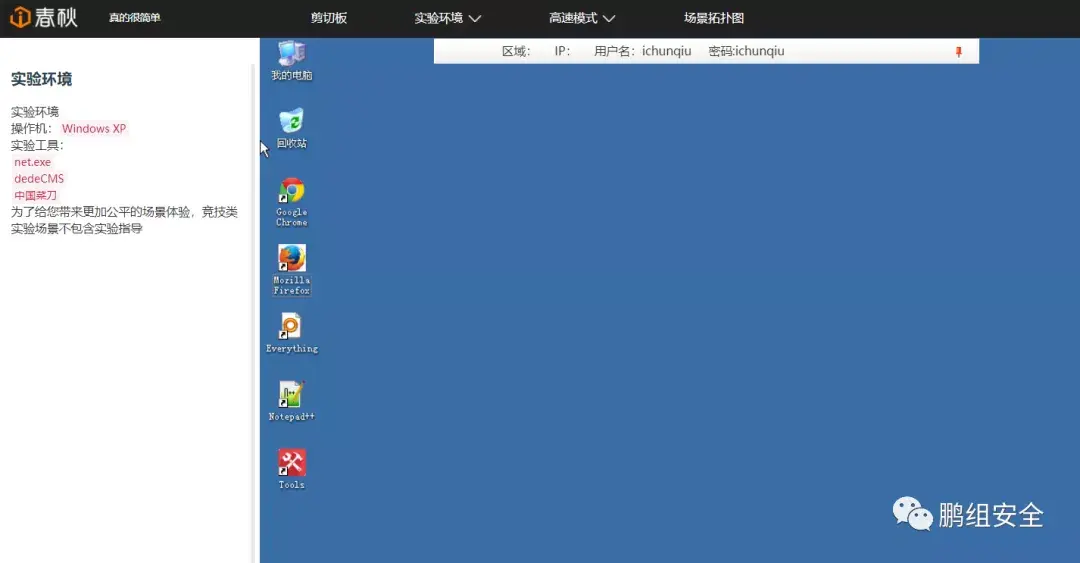The width and height of the screenshot is (1080, 563).
Task: Click the 真的很简单 title text
Action: [134, 17]
